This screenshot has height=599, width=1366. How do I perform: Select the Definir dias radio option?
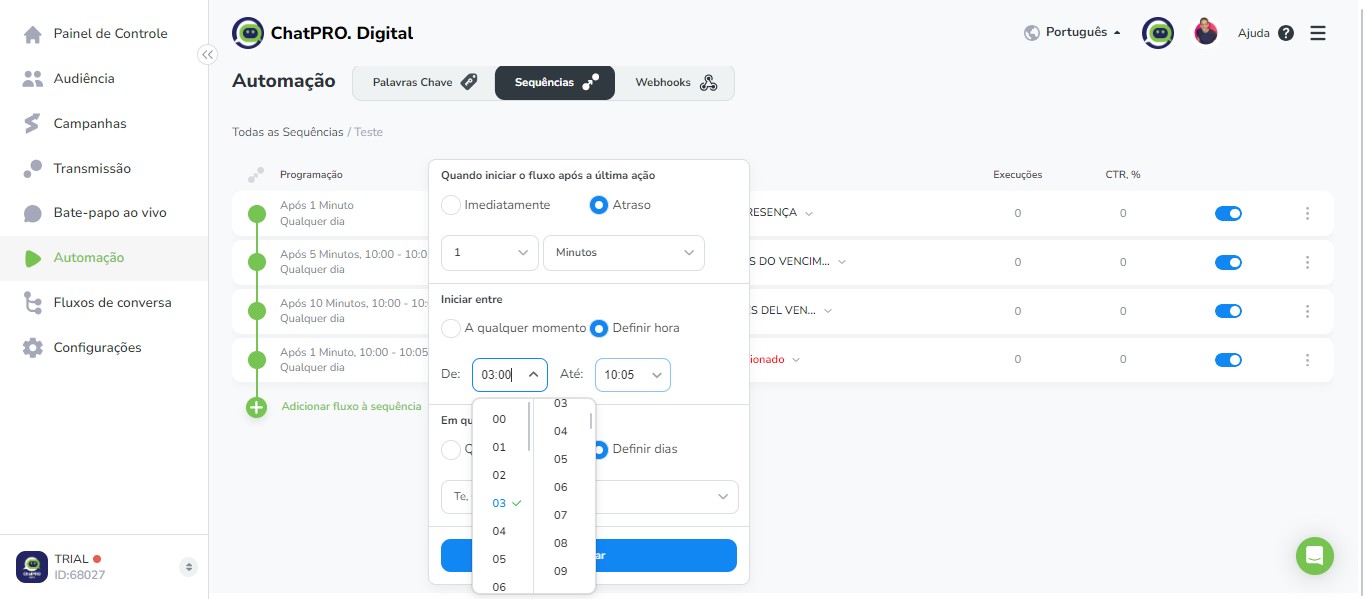[x=599, y=449]
